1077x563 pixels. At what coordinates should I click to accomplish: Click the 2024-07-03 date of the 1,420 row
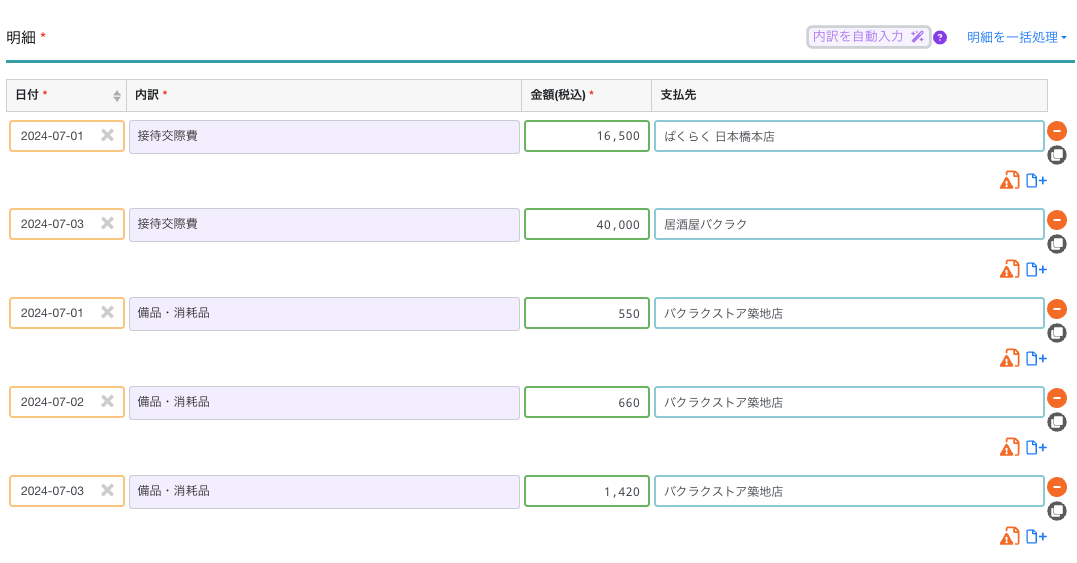tap(53, 491)
